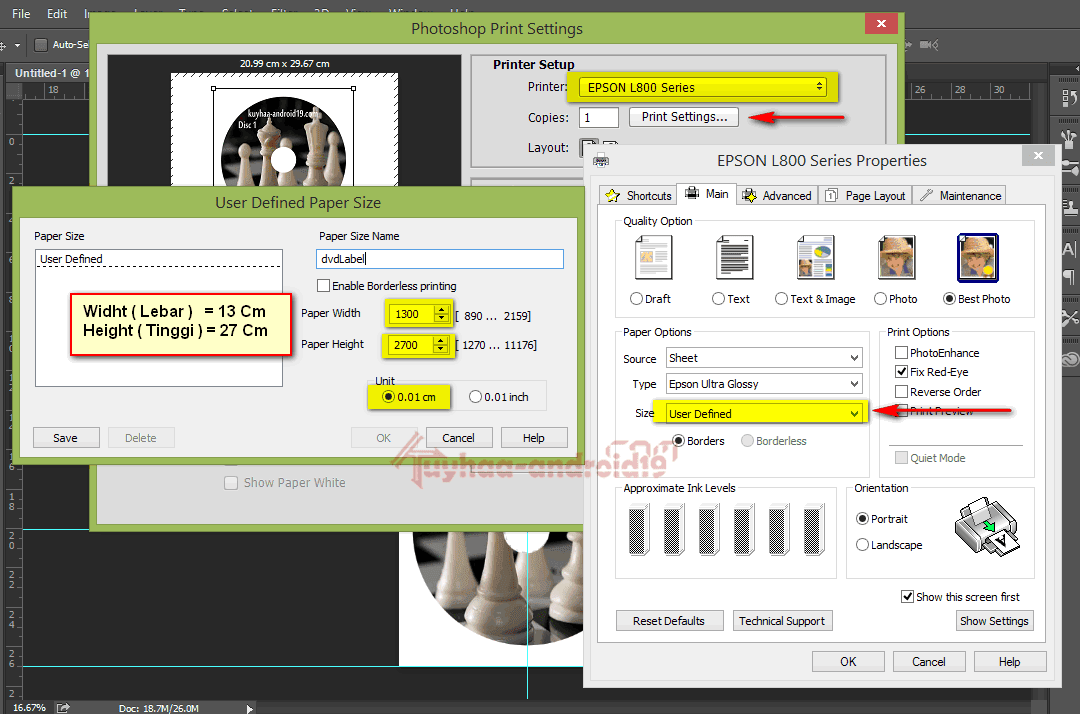Click OK in Epson Properties dialog
Viewport: 1080px width, 714px height.
848,662
